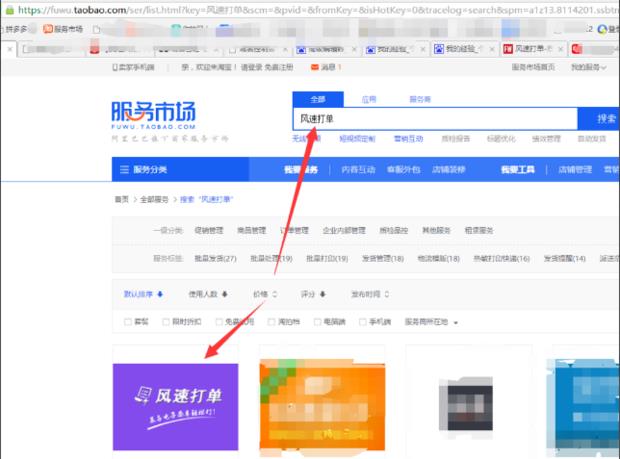Expand the 我的服务 dropdown
620x459 pixels.
(588, 68)
